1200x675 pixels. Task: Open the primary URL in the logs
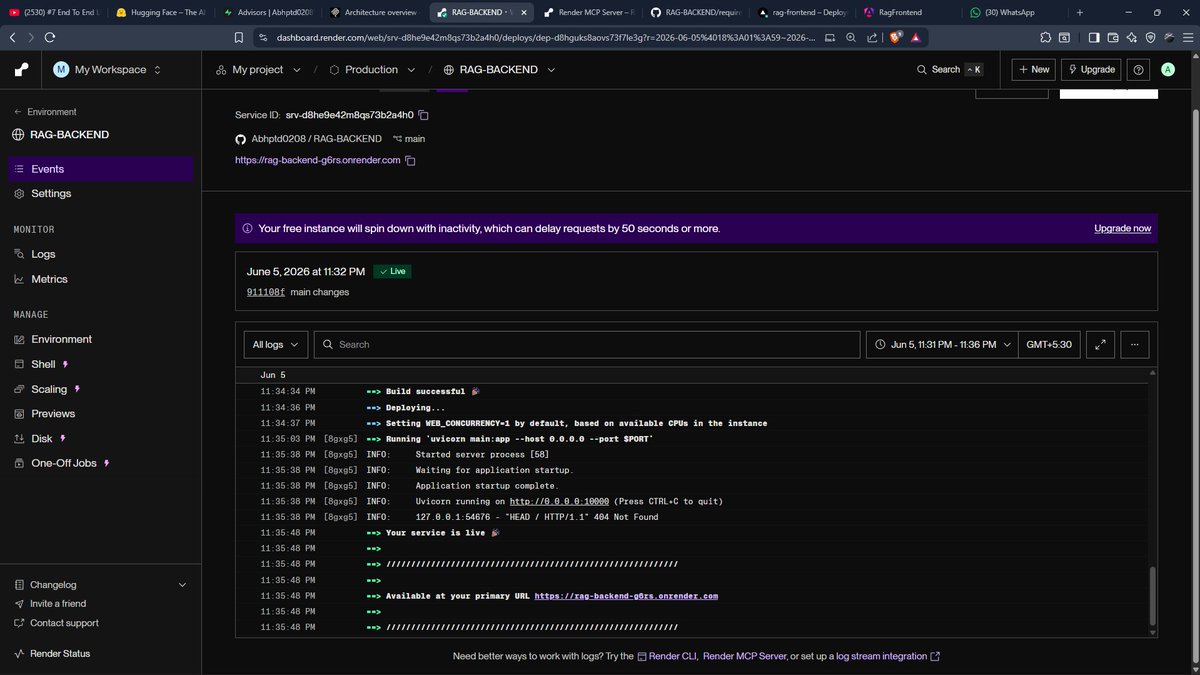(626, 596)
